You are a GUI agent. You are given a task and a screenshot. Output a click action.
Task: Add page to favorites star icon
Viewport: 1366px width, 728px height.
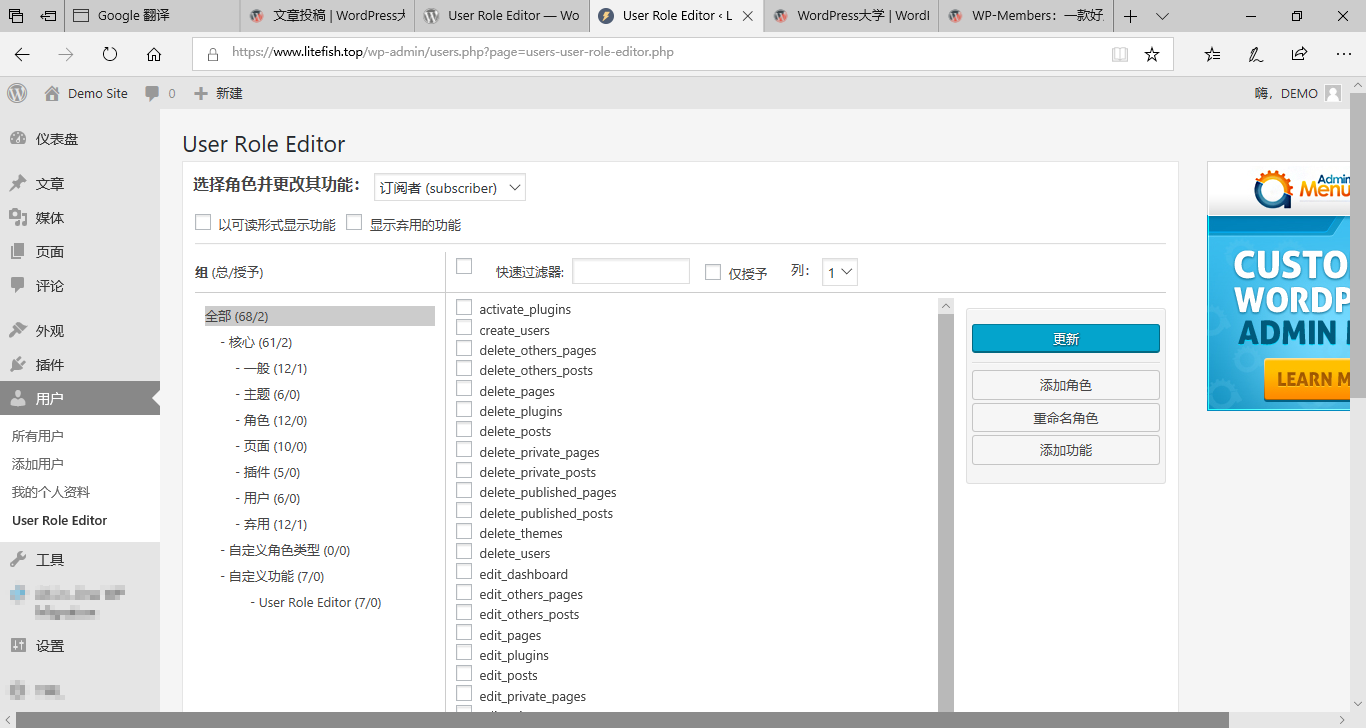point(1152,54)
